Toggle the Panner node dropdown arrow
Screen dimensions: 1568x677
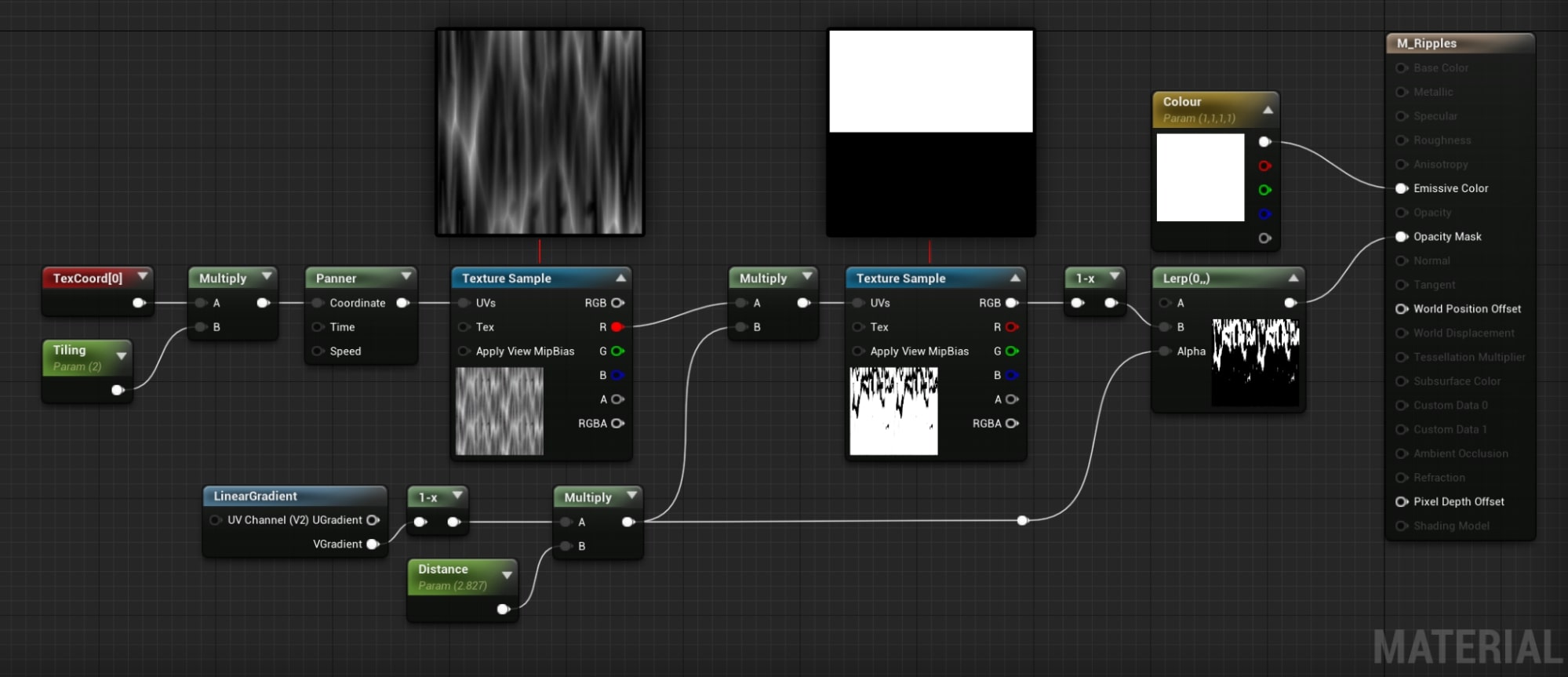coord(406,276)
